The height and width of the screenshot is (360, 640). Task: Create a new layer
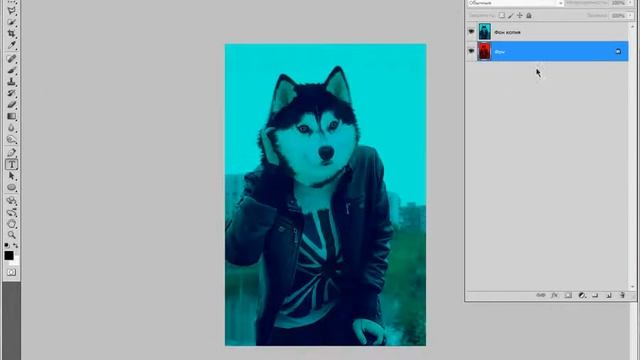(x=609, y=295)
